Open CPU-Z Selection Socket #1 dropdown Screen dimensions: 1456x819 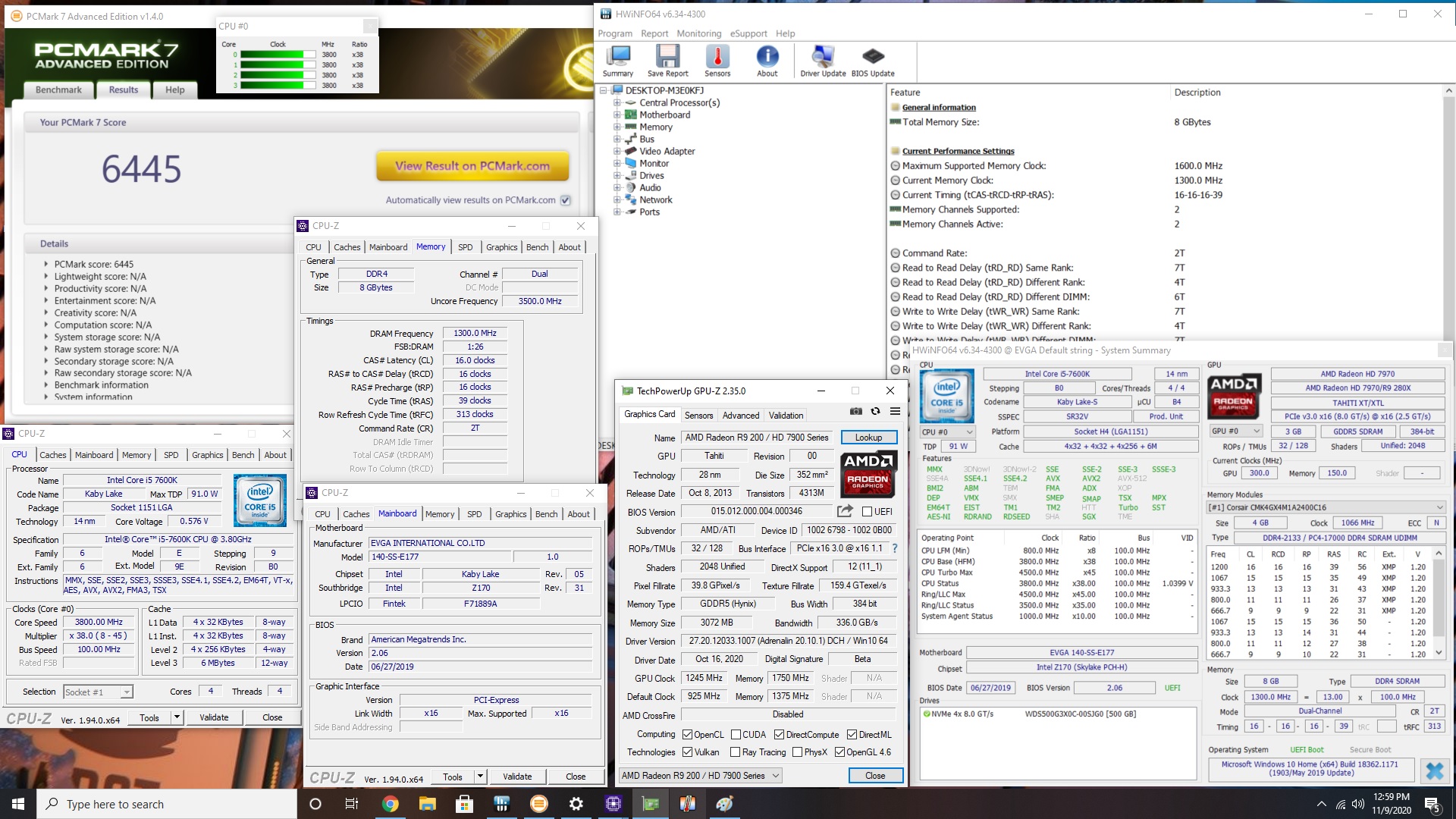coord(98,692)
